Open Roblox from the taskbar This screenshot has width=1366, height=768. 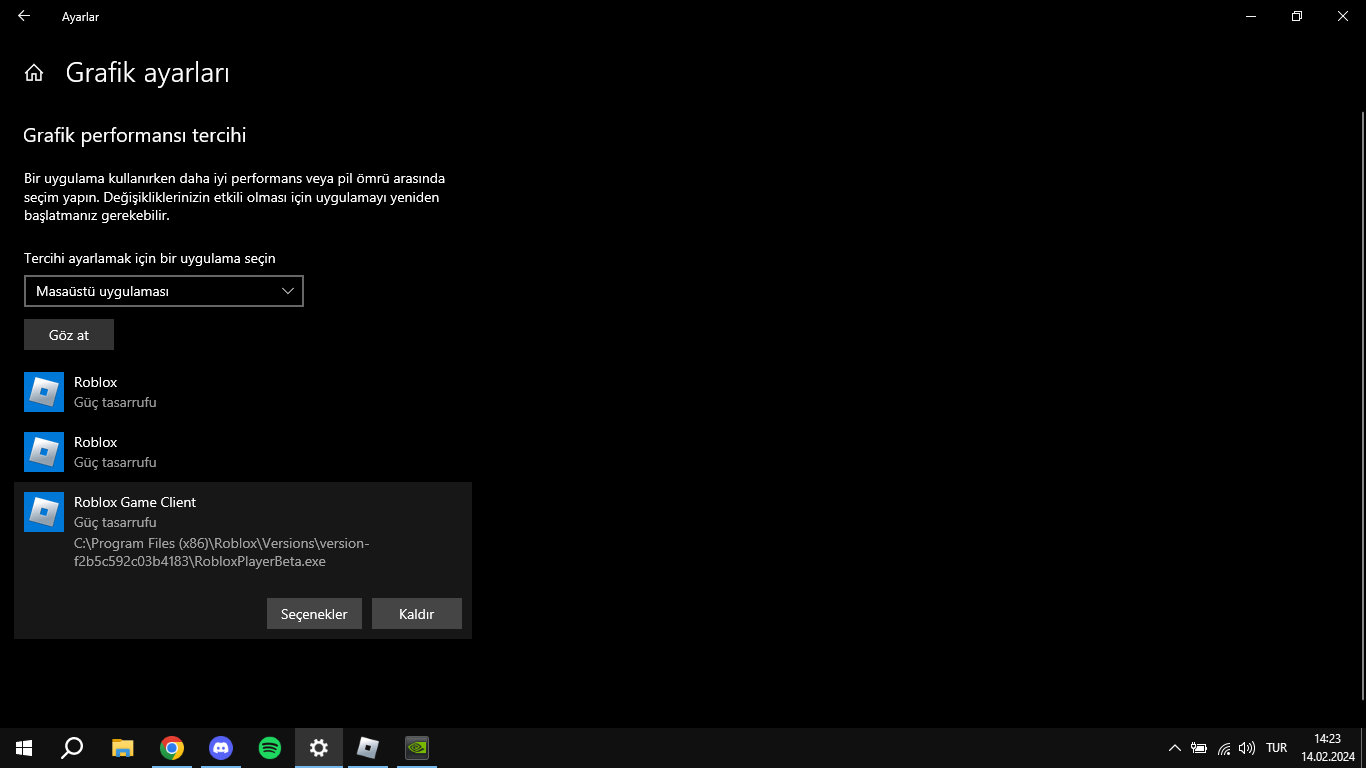(x=368, y=748)
